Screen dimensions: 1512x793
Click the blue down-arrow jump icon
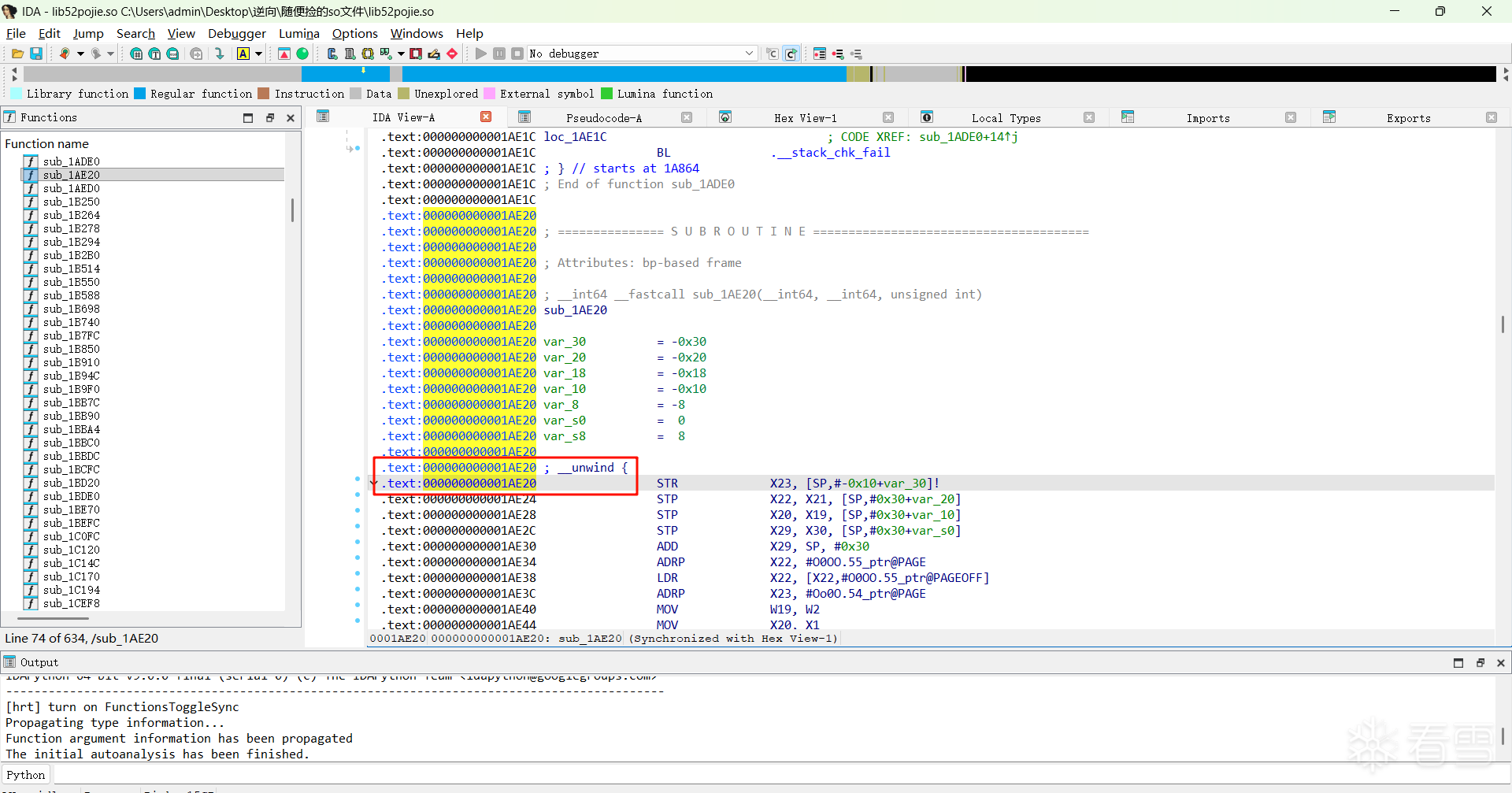pos(220,54)
